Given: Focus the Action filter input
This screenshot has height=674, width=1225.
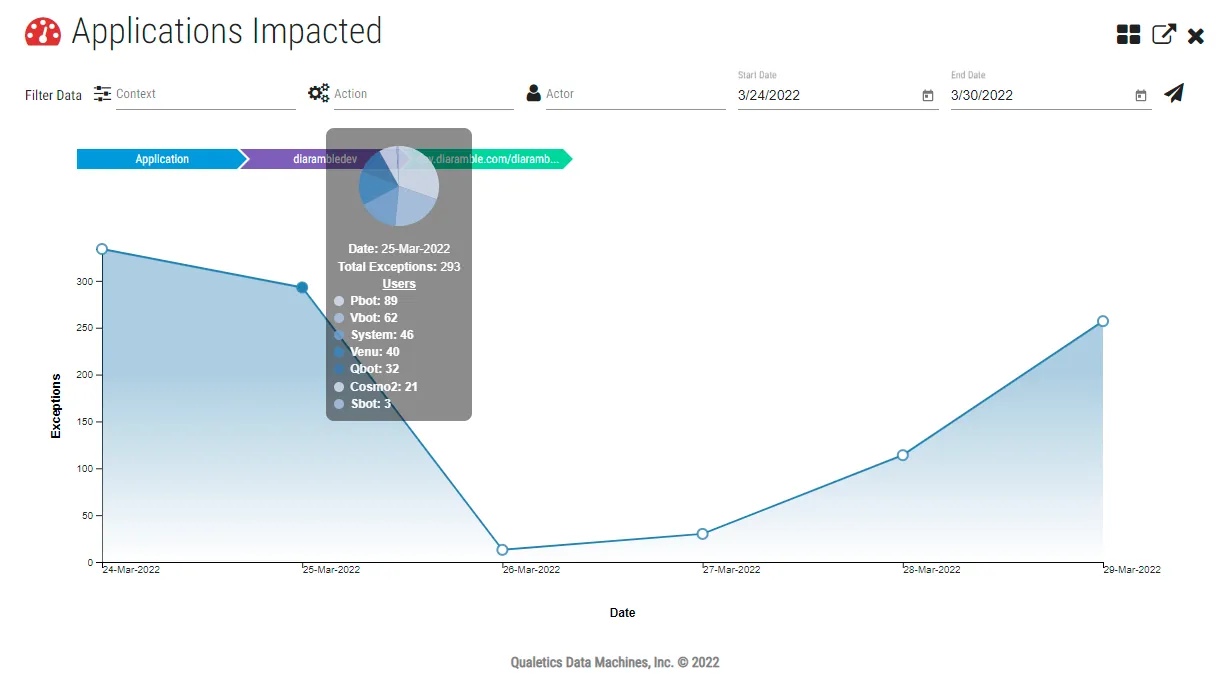Looking at the screenshot, I should pyautogui.click(x=422, y=94).
